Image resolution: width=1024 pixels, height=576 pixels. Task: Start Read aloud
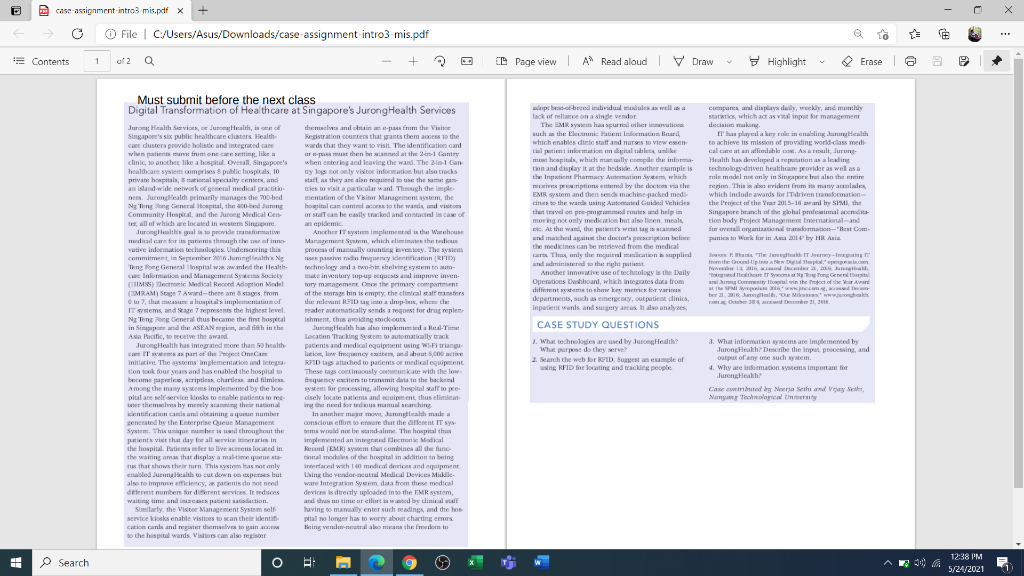click(x=615, y=61)
